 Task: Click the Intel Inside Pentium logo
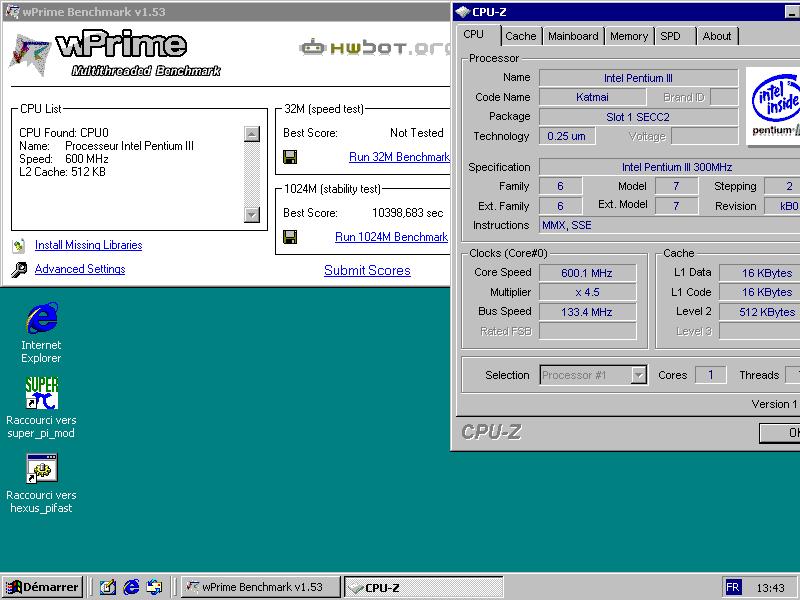(773, 107)
